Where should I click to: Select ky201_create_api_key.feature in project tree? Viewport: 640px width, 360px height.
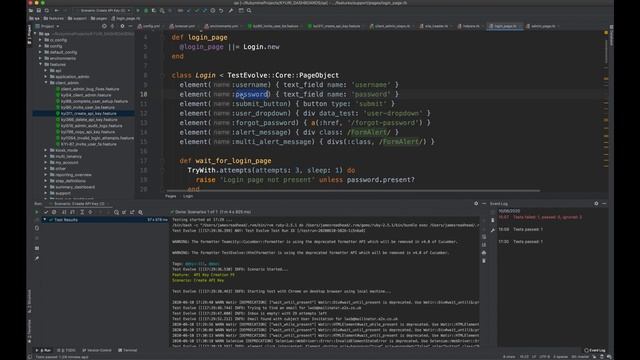(89, 113)
